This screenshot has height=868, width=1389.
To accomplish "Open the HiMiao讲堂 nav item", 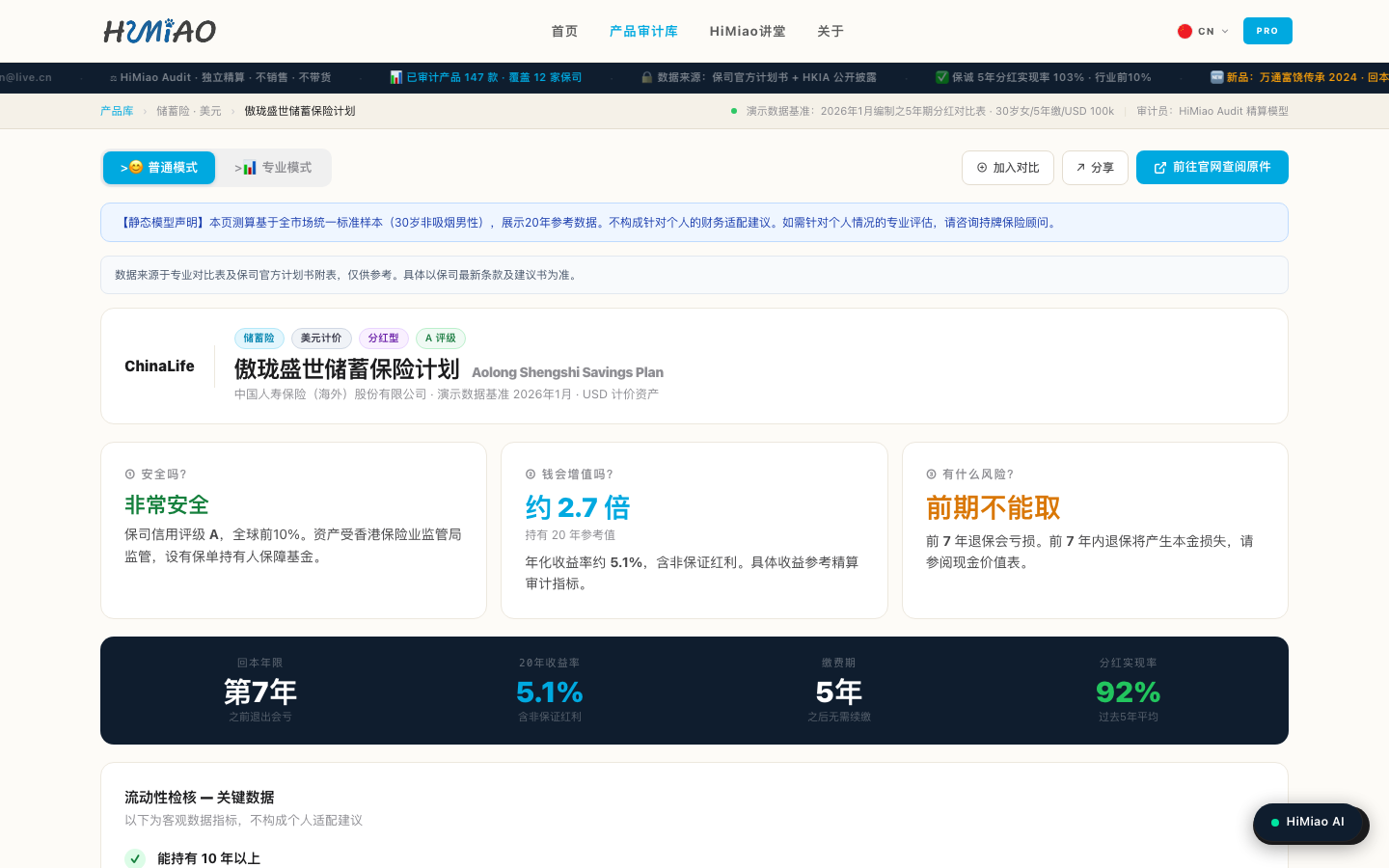I will (748, 31).
